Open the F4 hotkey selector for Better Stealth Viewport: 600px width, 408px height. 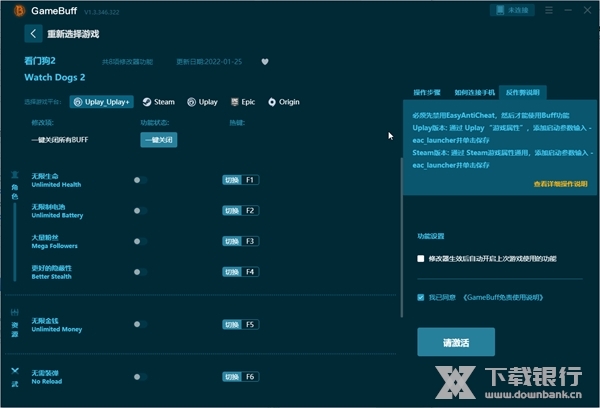(x=241, y=271)
